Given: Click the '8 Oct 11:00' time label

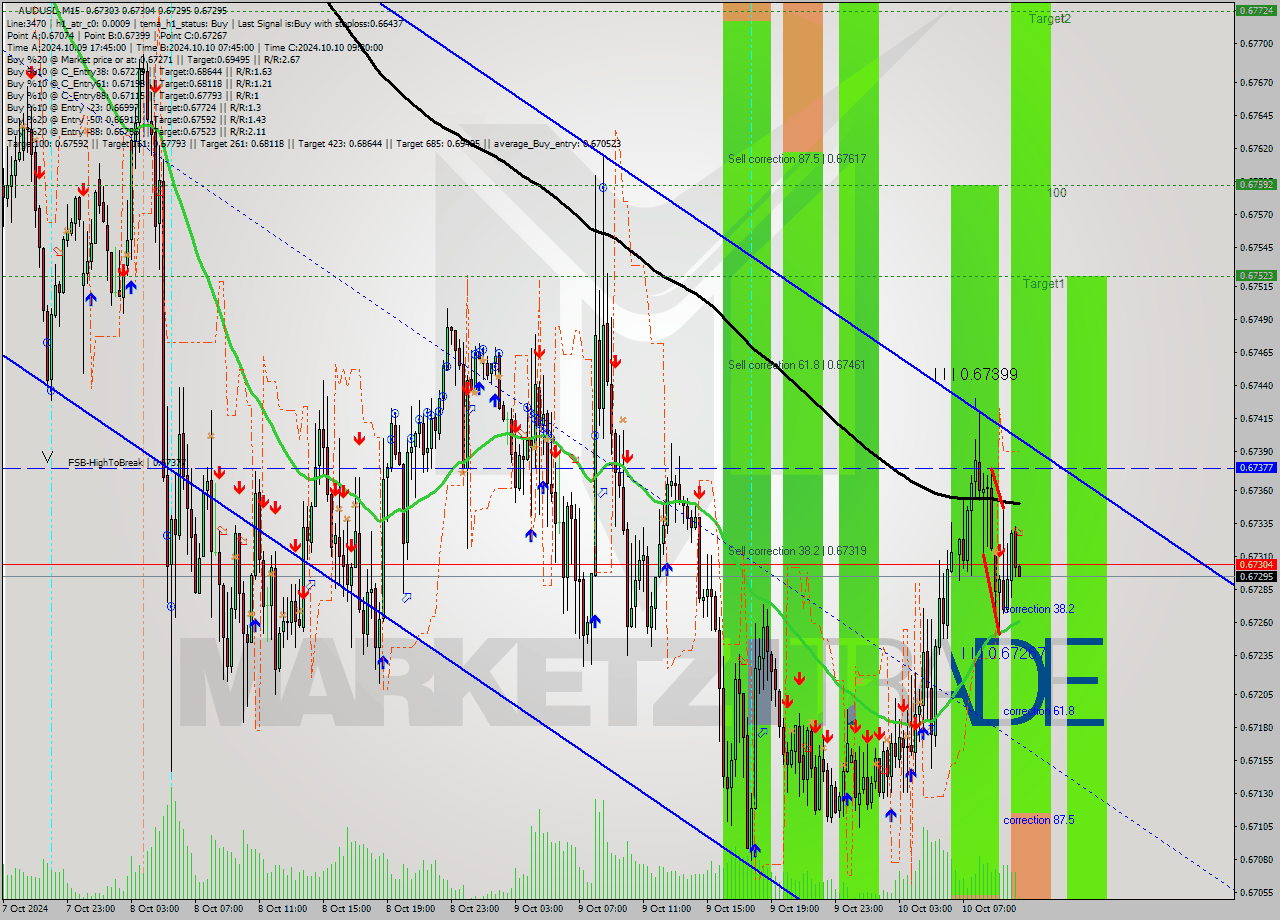Looking at the screenshot, I should coord(282,909).
